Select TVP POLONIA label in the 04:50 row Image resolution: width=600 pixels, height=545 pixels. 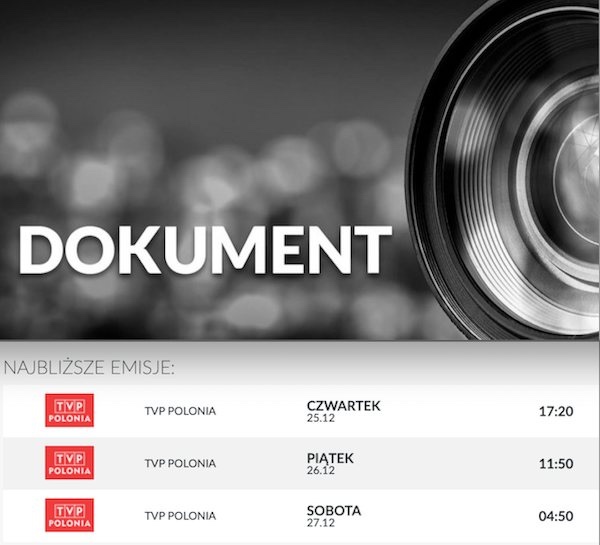(180, 516)
